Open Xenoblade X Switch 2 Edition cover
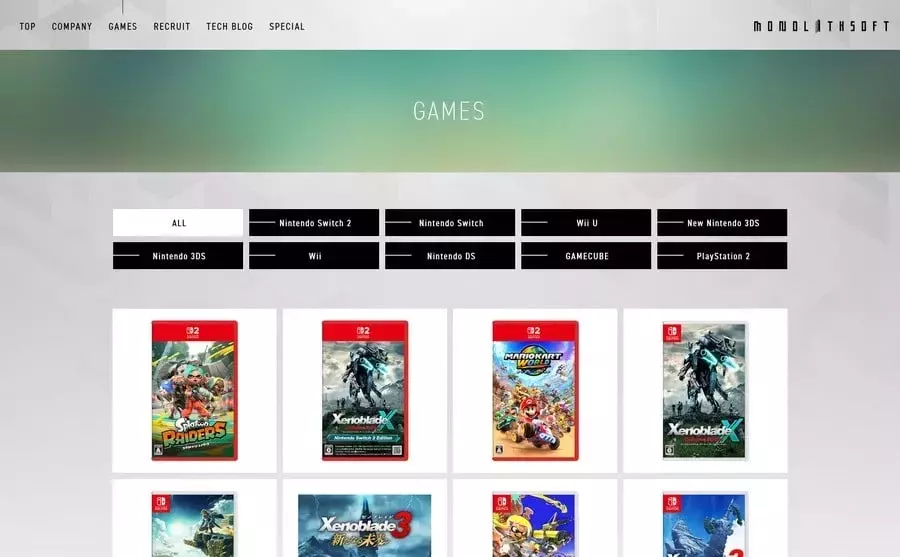Screen dimensions: 900x557 click(x=365, y=390)
